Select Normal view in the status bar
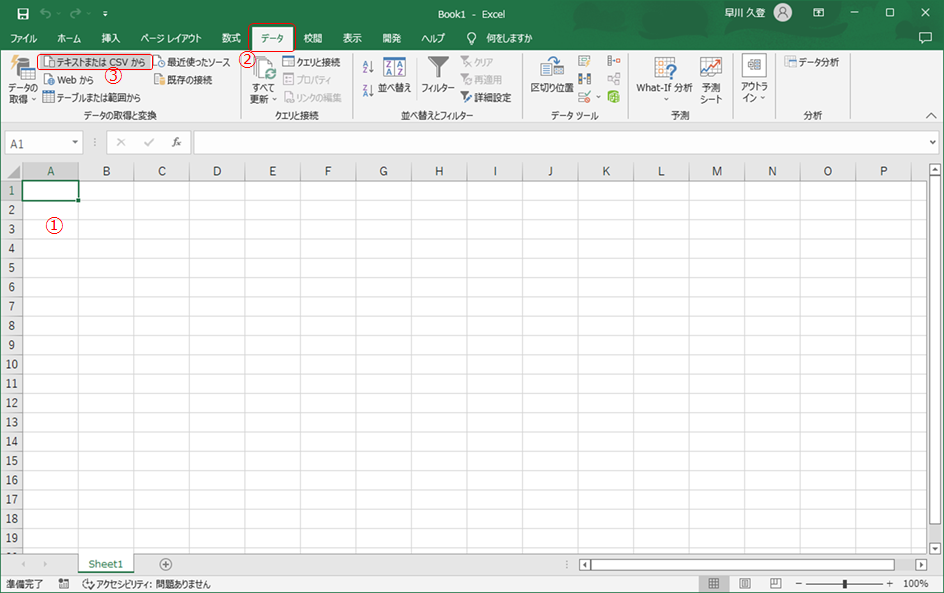944x593 pixels. click(713, 583)
